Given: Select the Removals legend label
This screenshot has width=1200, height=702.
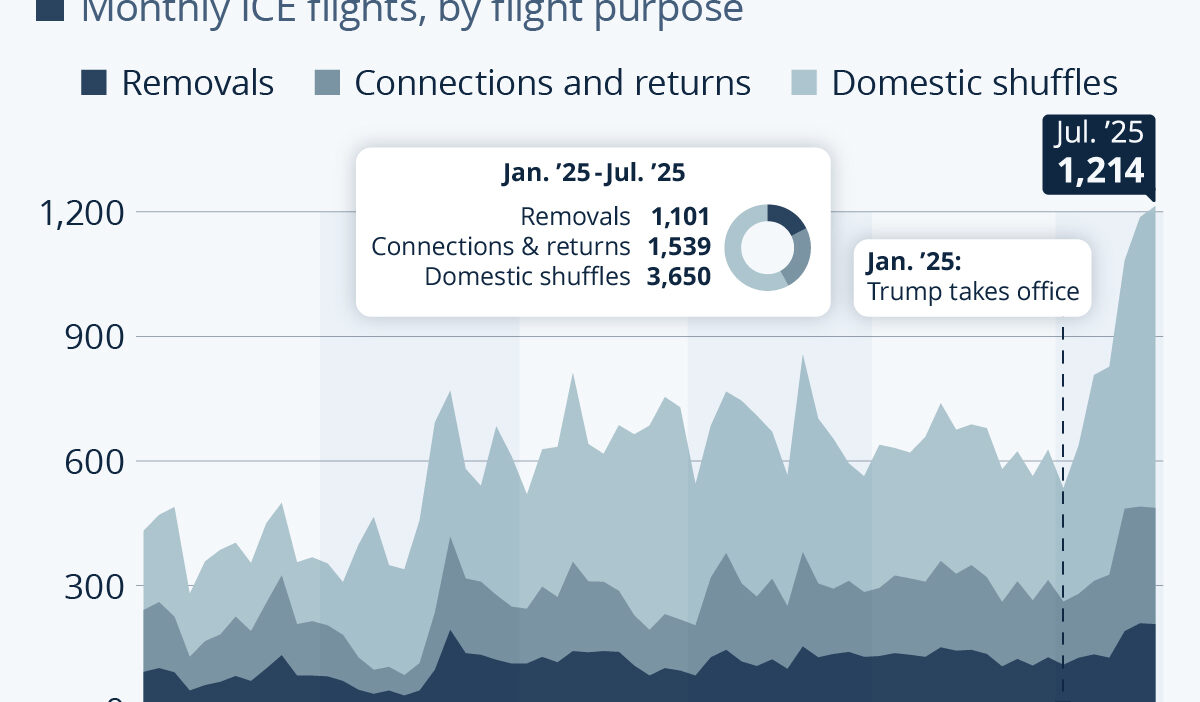Looking at the screenshot, I should (197, 83).
